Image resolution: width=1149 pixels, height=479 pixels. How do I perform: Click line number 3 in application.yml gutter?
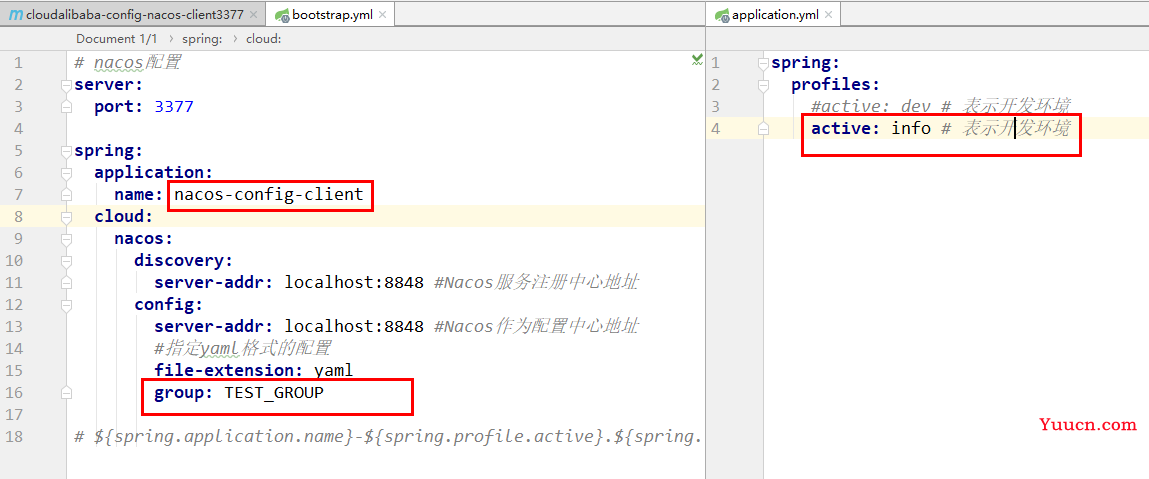point(716,107)
